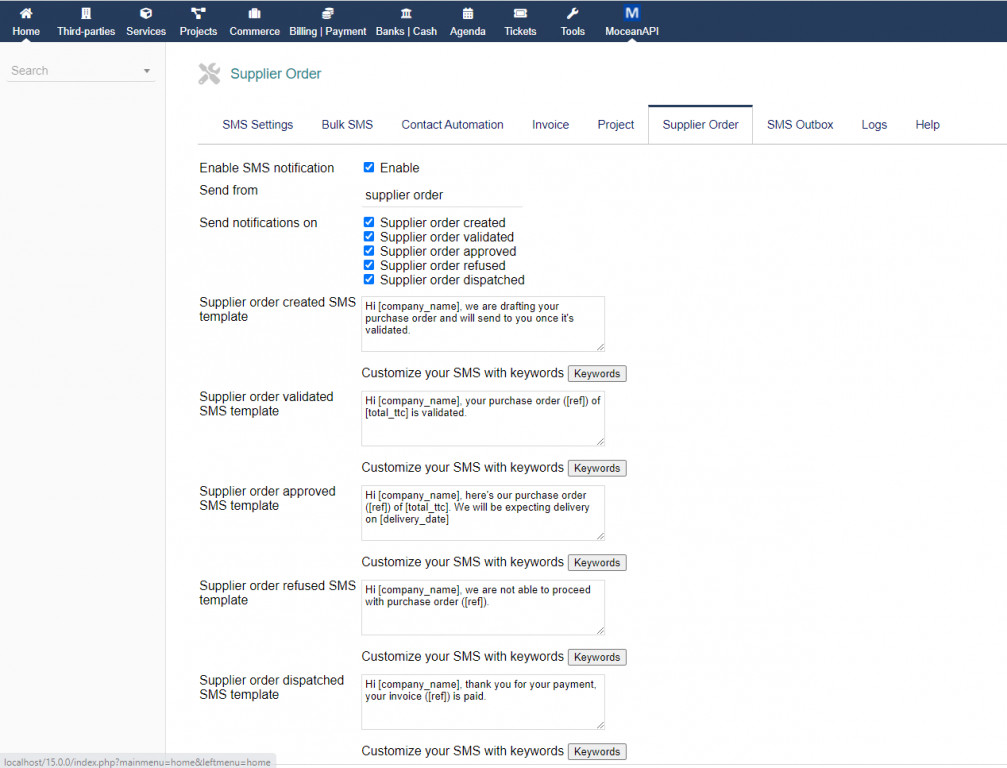Click Keywords button under created template
Screen dimensions: 1007x768
(597, 374)
